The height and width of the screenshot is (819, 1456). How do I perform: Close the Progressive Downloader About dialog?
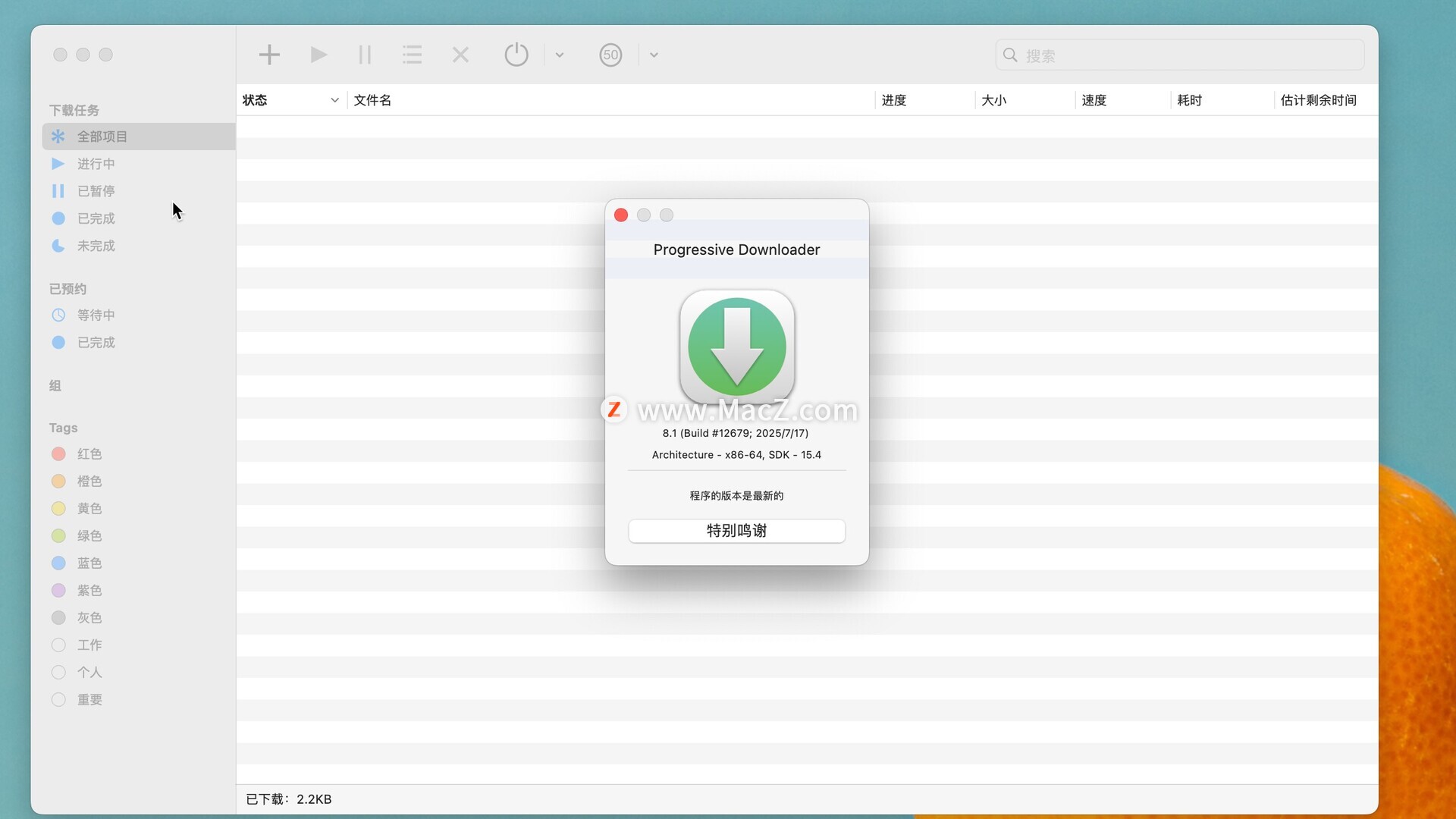click(x=621, y=215)
